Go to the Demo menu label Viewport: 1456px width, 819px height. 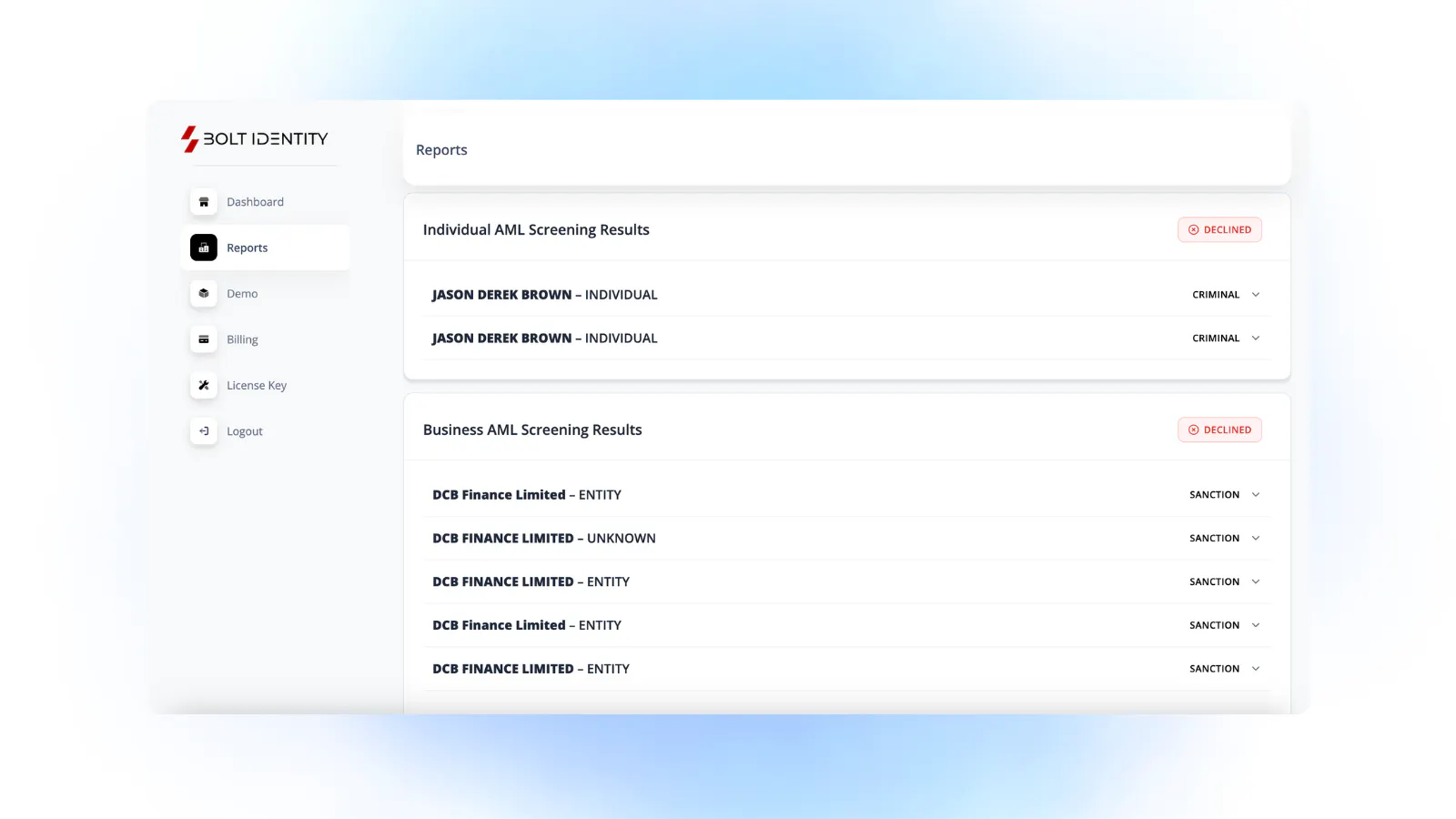242,294
